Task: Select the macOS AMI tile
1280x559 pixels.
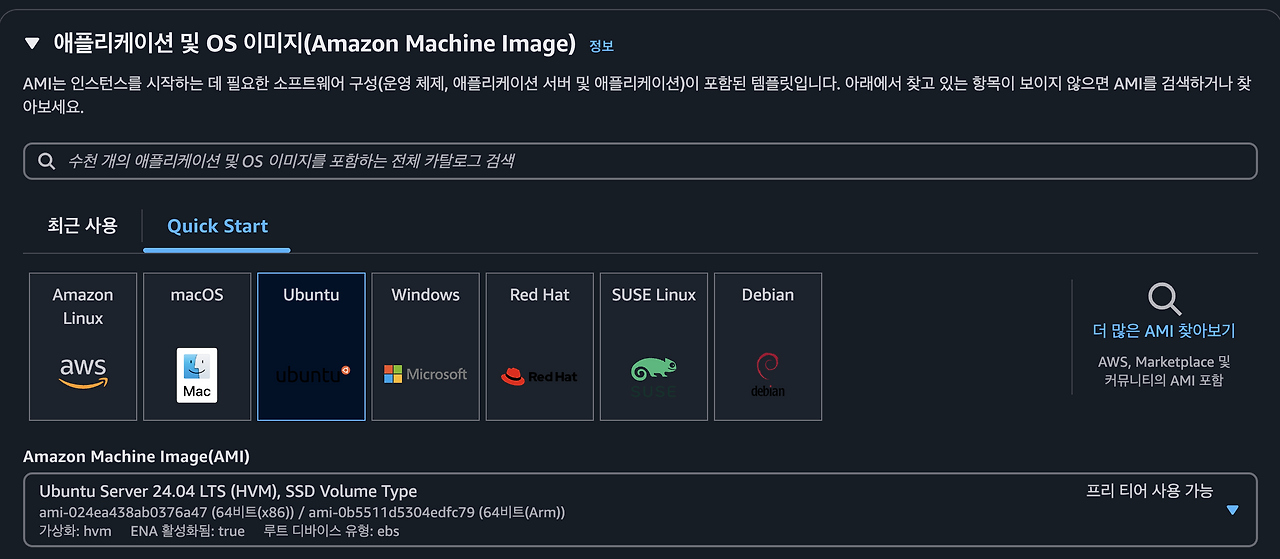Action: tap(197, 346)
